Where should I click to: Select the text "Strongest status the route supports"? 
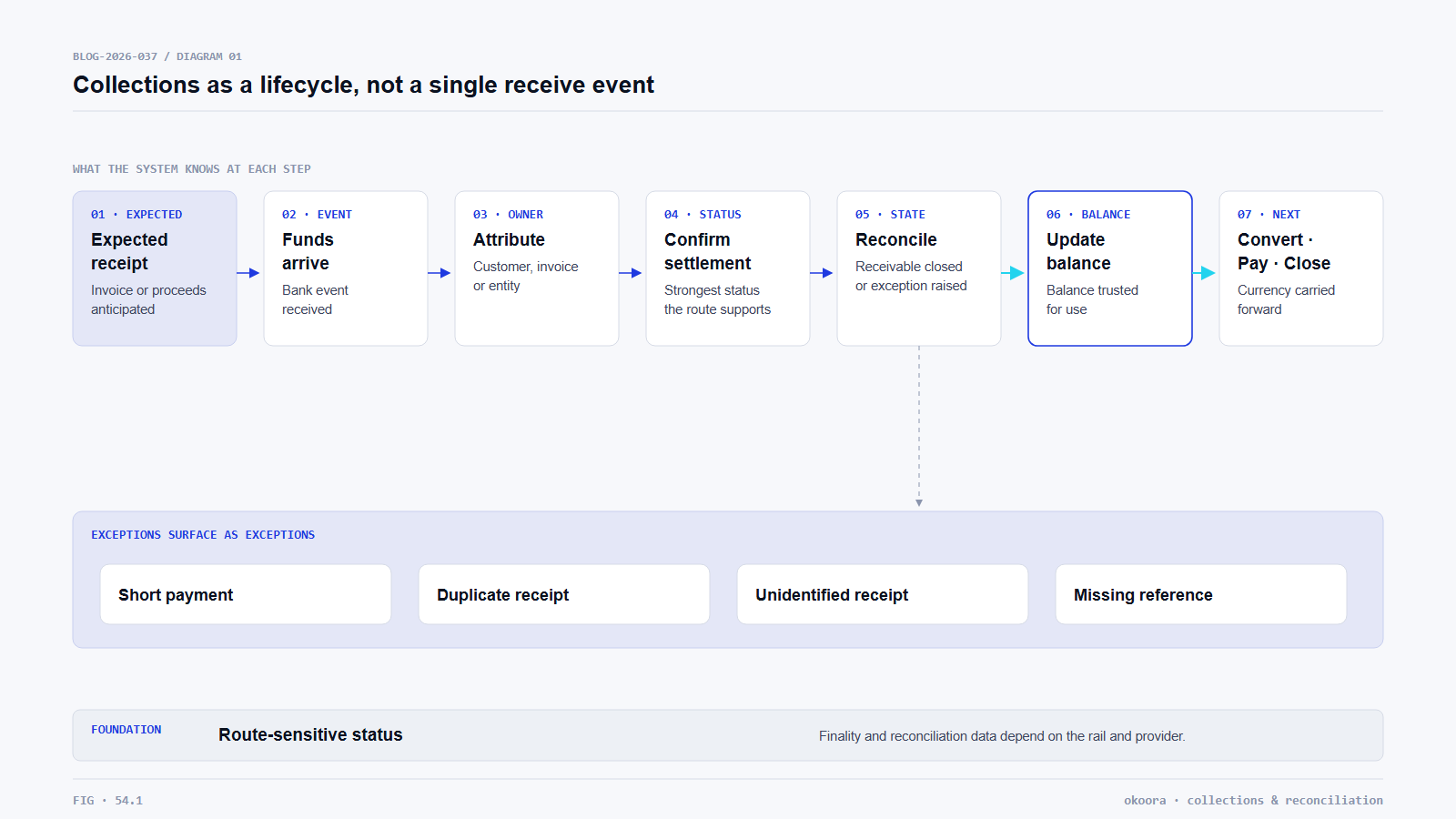[x=717, y=299]
